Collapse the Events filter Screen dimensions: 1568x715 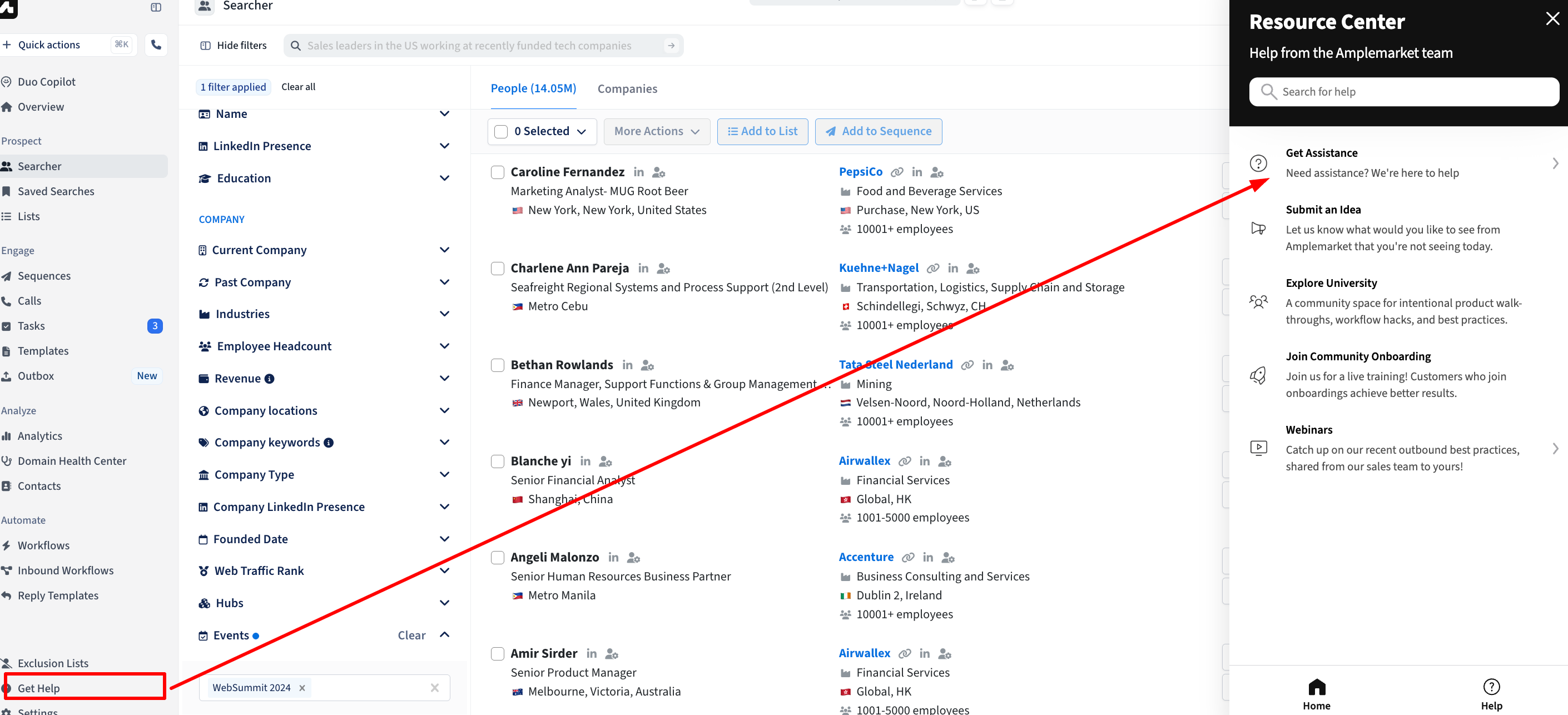click(x=444, y=635)
